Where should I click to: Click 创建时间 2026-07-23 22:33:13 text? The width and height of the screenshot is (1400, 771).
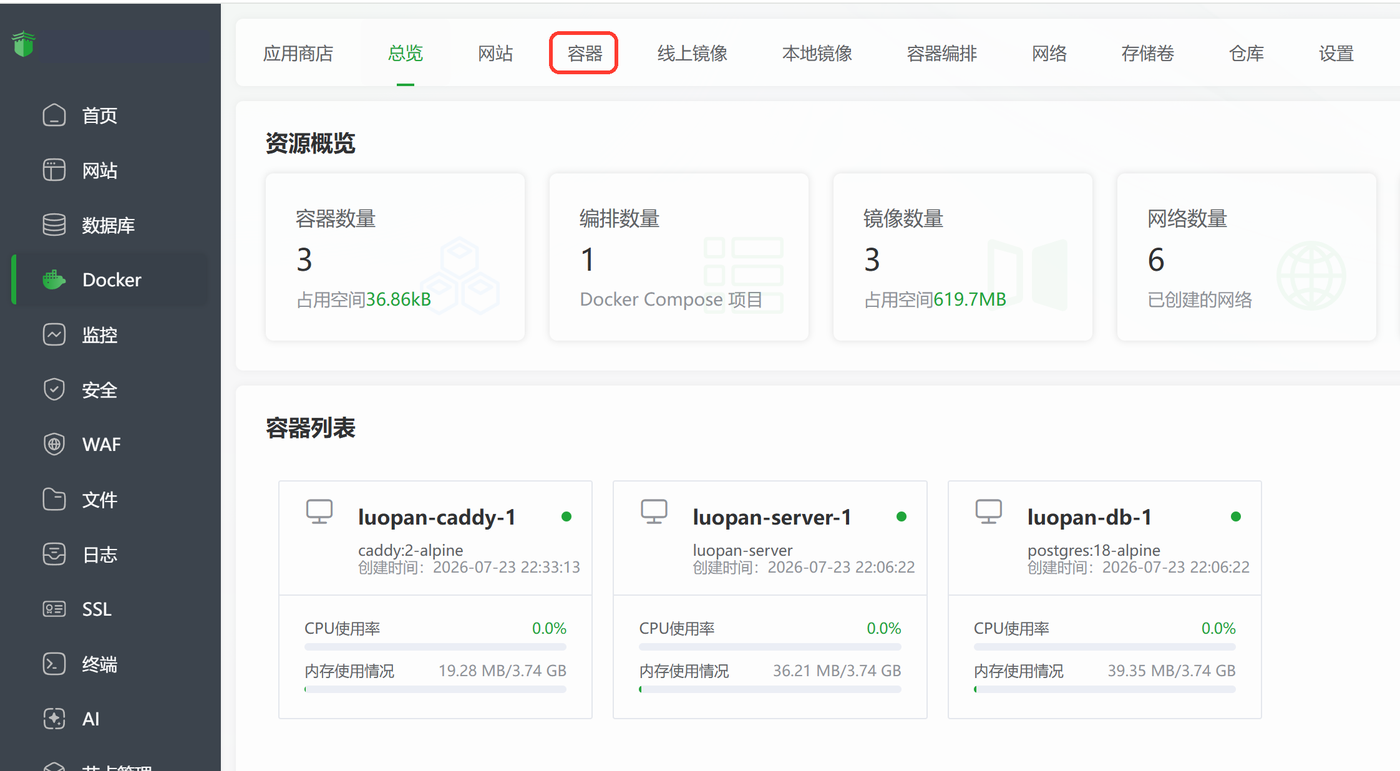pos(469,567)
